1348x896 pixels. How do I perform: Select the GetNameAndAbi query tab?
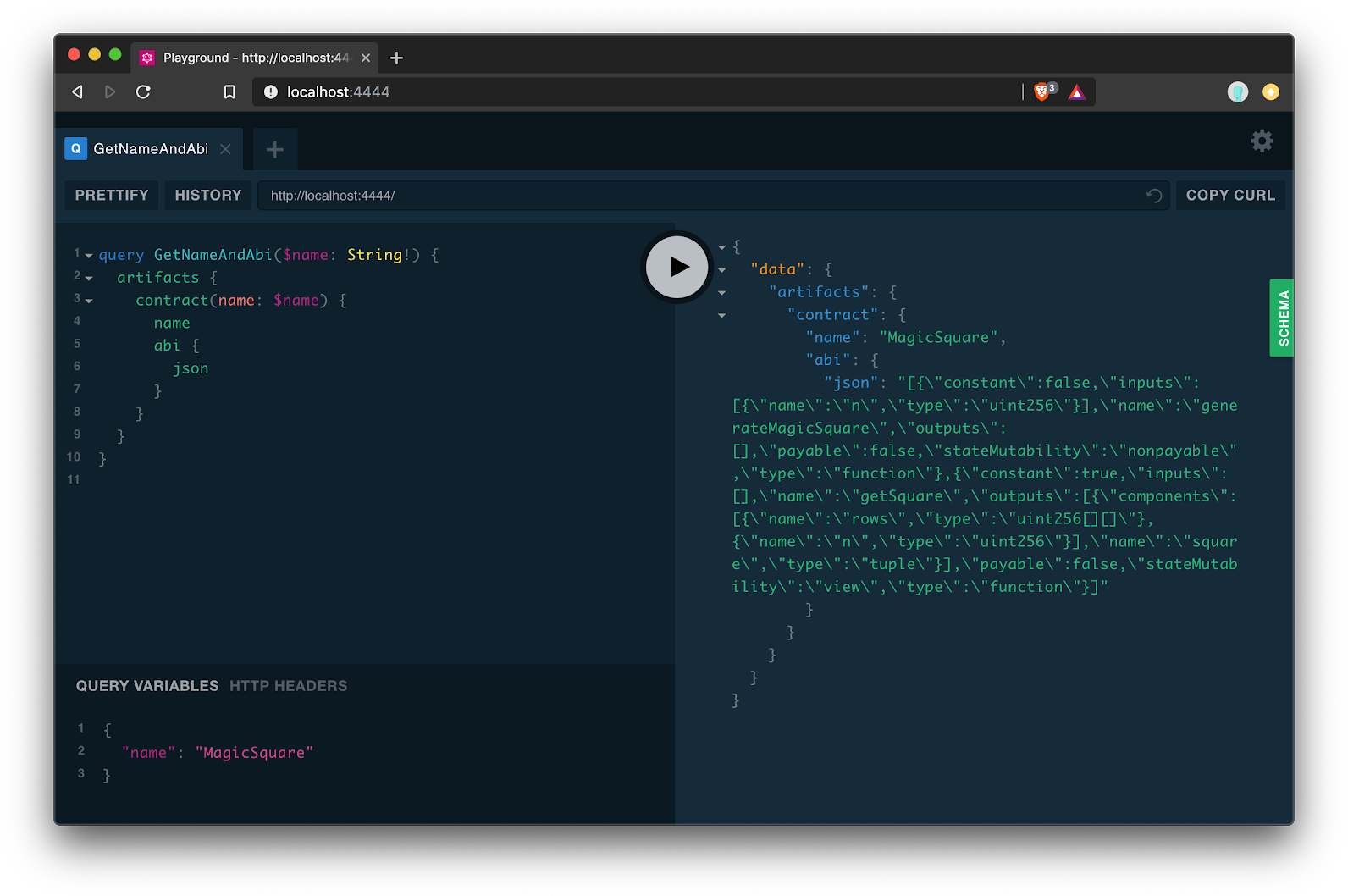click(151, 149)
